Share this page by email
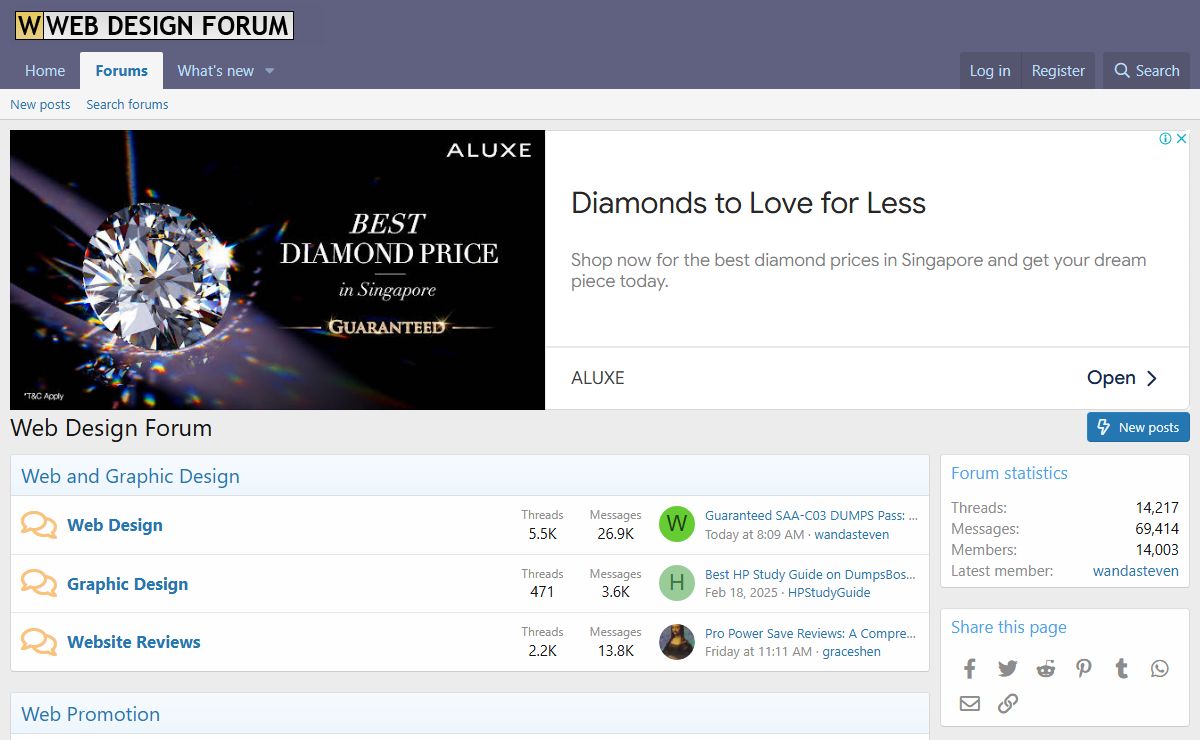The image size is (1200, 740). tap(969, 703)
